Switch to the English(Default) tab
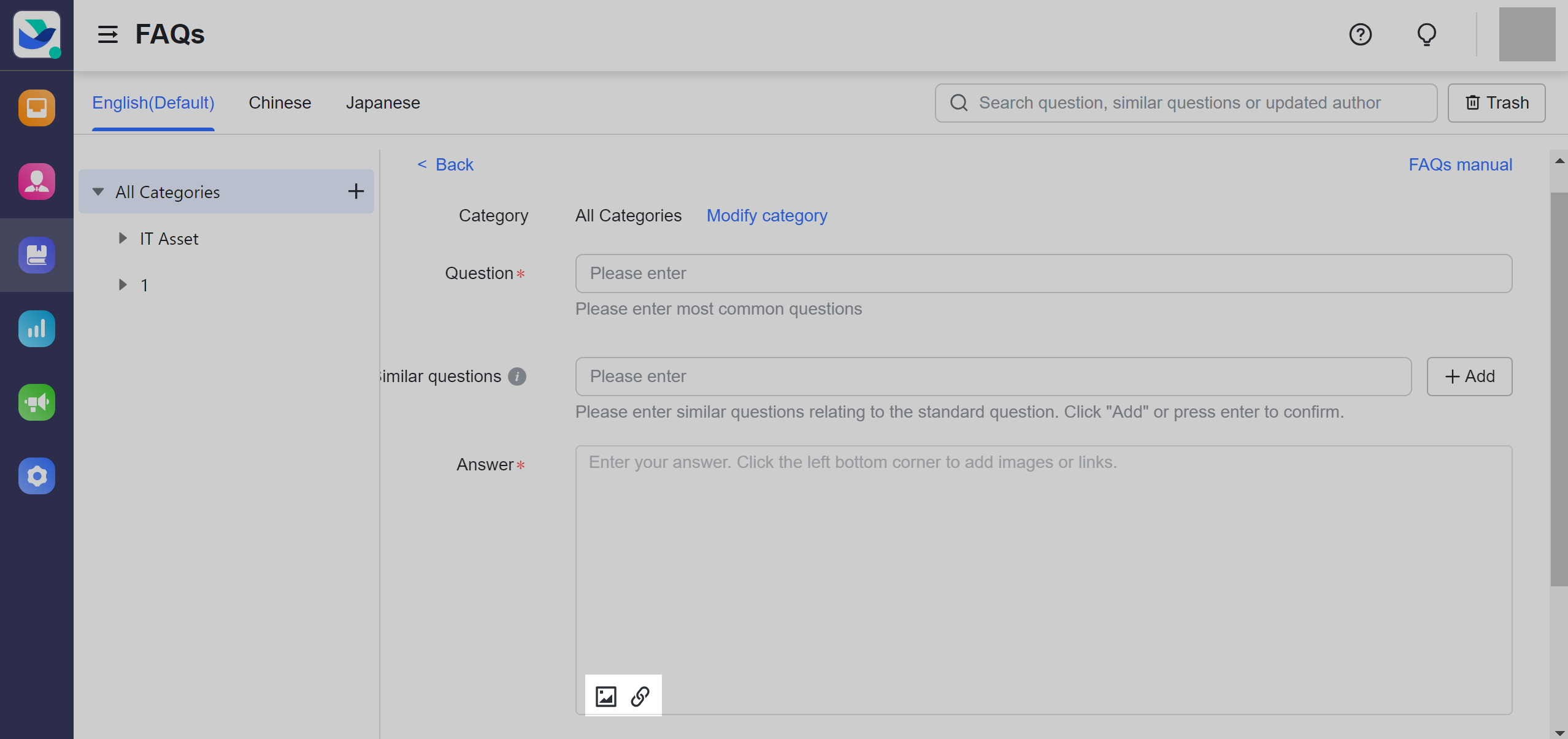The width and height of the screenshot is (1568, 739). [153, 103]
